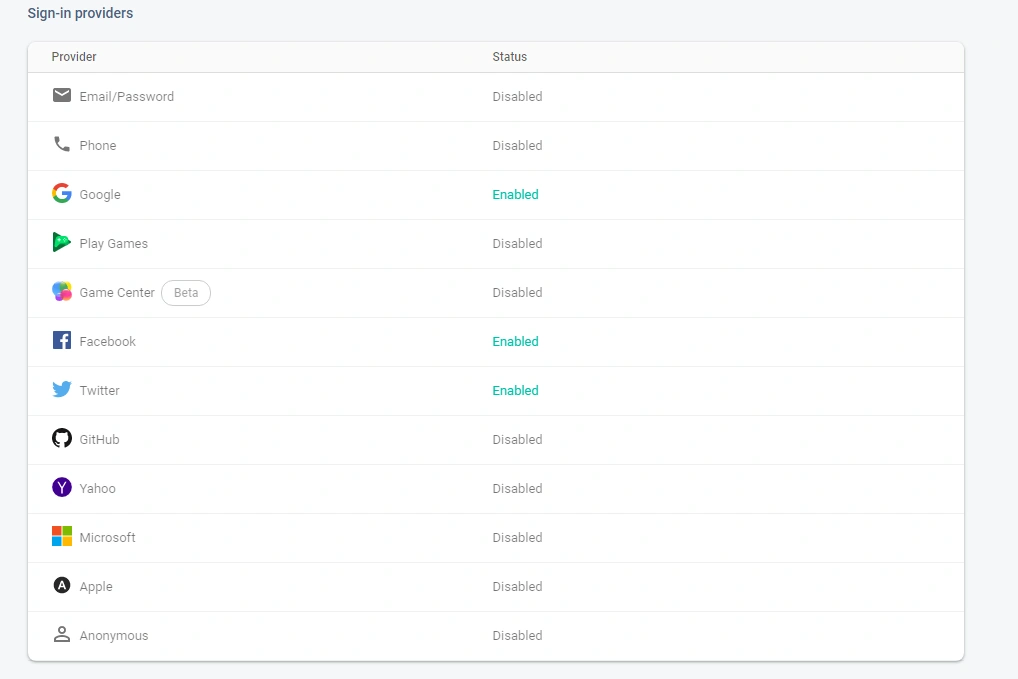Click the Disabled status for Game Center
Image resolution: width=1018 pixels, height=679 pixels.
coord(517,293)
